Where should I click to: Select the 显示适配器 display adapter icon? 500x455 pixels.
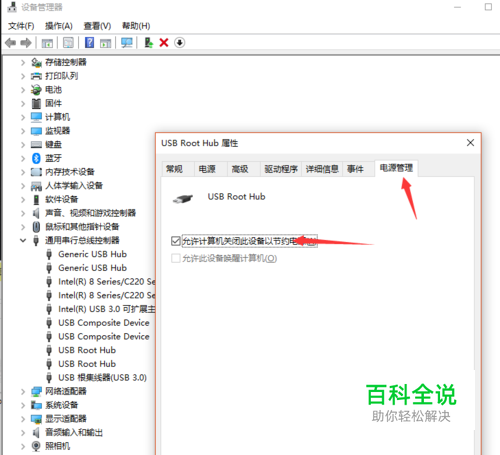coord(36,419)
